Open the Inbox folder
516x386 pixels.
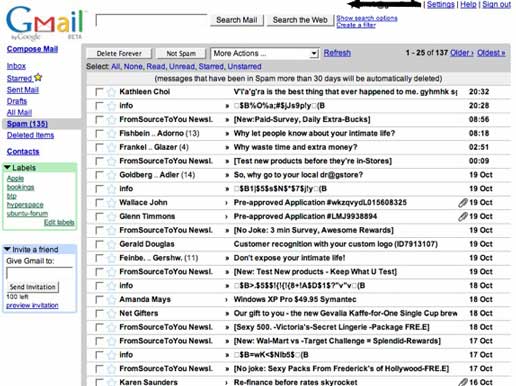[x=16, y=66]
